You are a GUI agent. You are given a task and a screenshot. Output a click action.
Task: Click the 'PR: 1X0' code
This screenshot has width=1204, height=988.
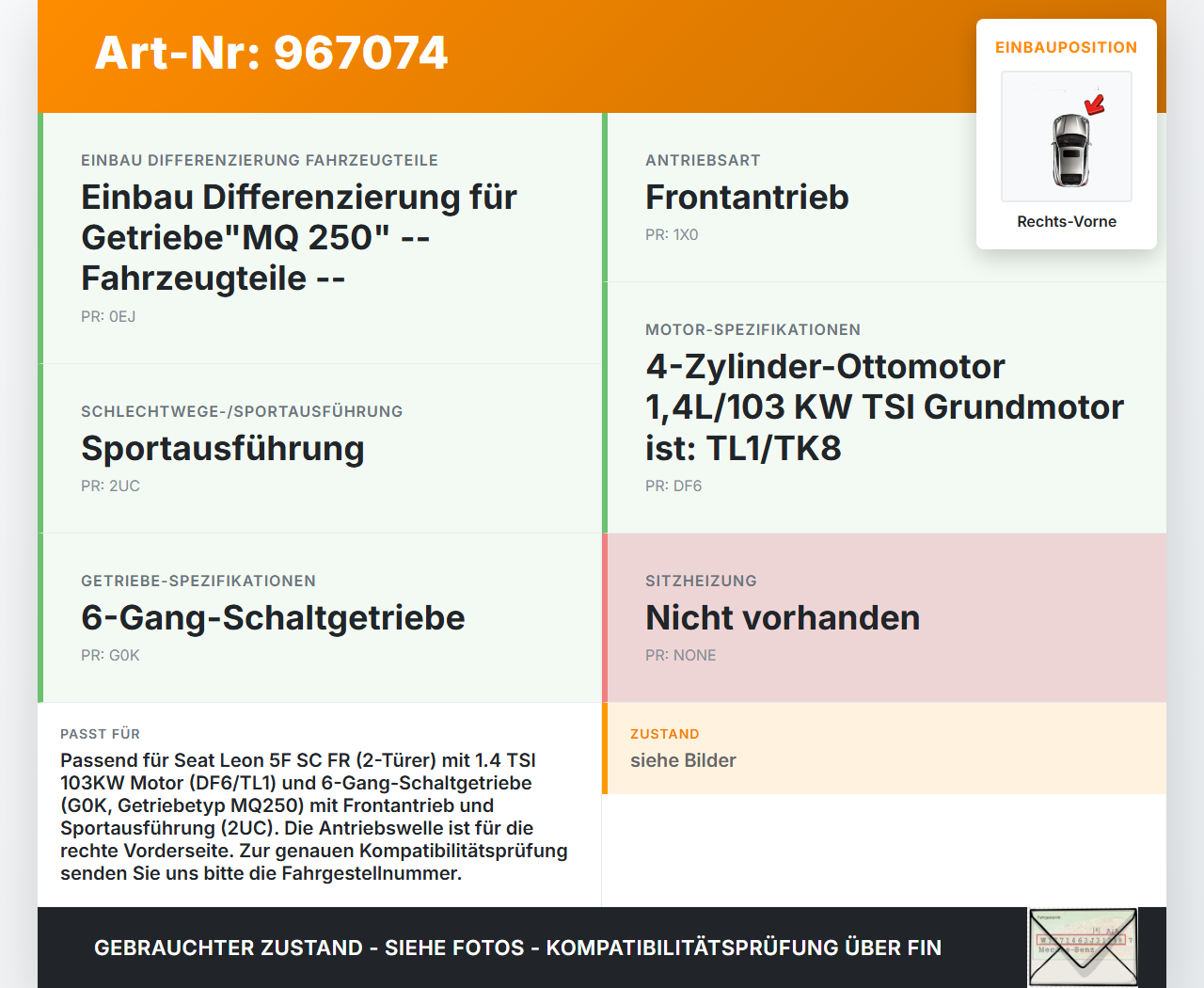click(672, 234)
